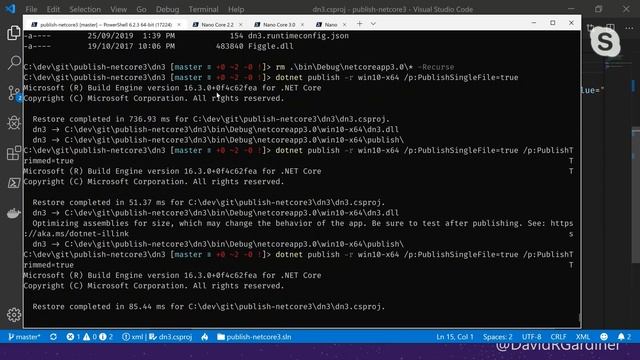640x360 pixels.
Task: Open the feedback smiley in status bar
Action: (x=604, y=337)
